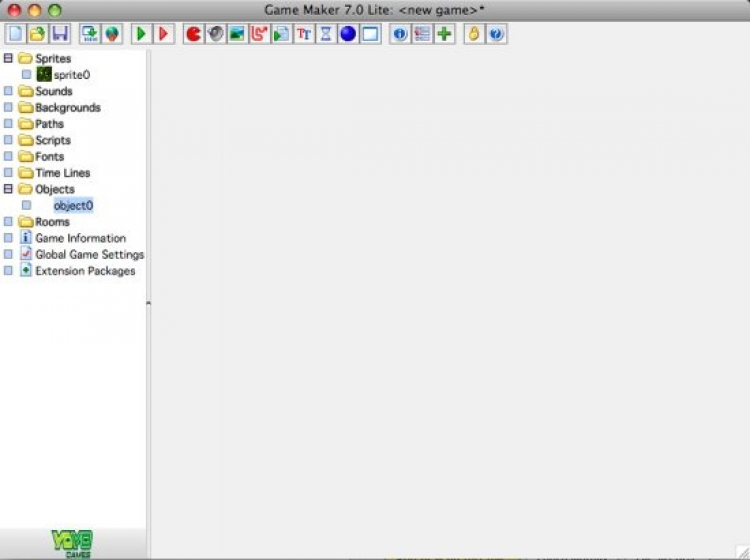Create a new game file

coord(15,34)
